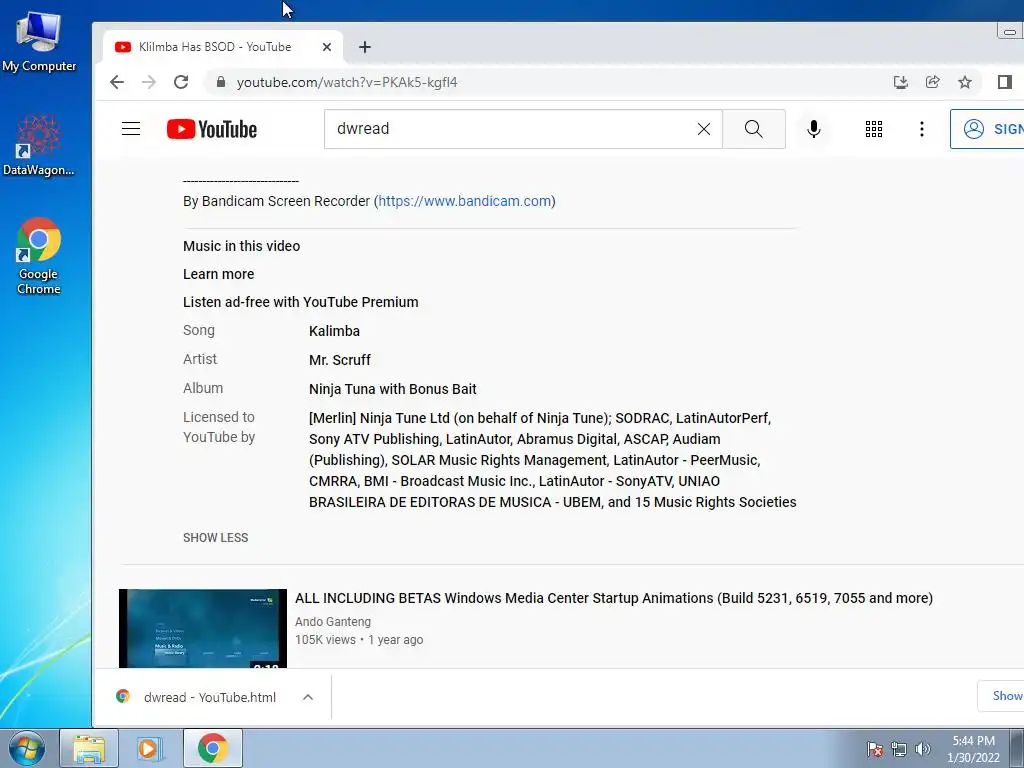
Task: Click the Music in this video heading
Action: coord(242,246)
